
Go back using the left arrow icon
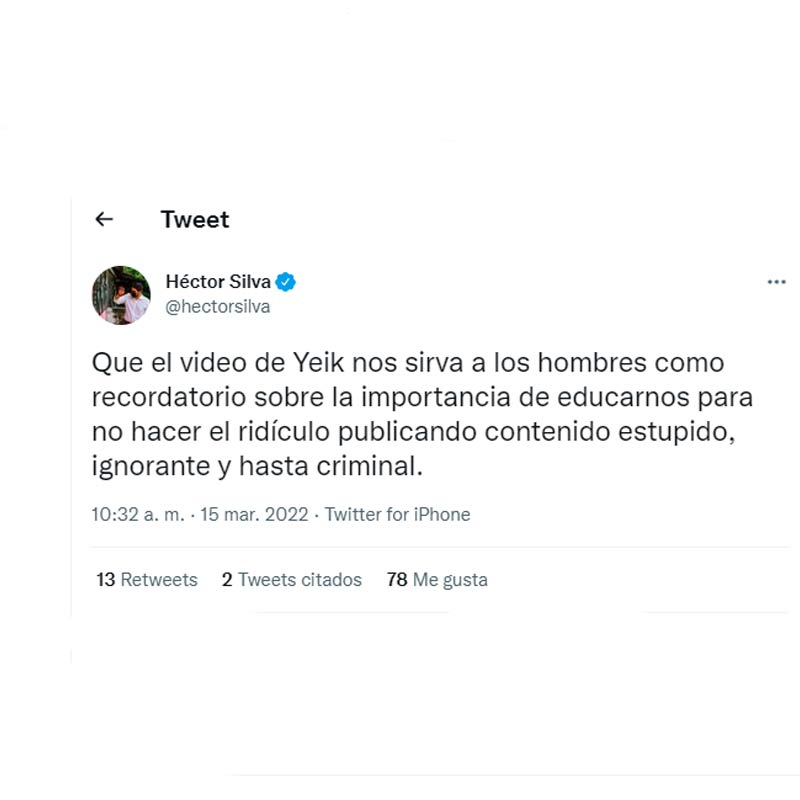tap(104, 219)
